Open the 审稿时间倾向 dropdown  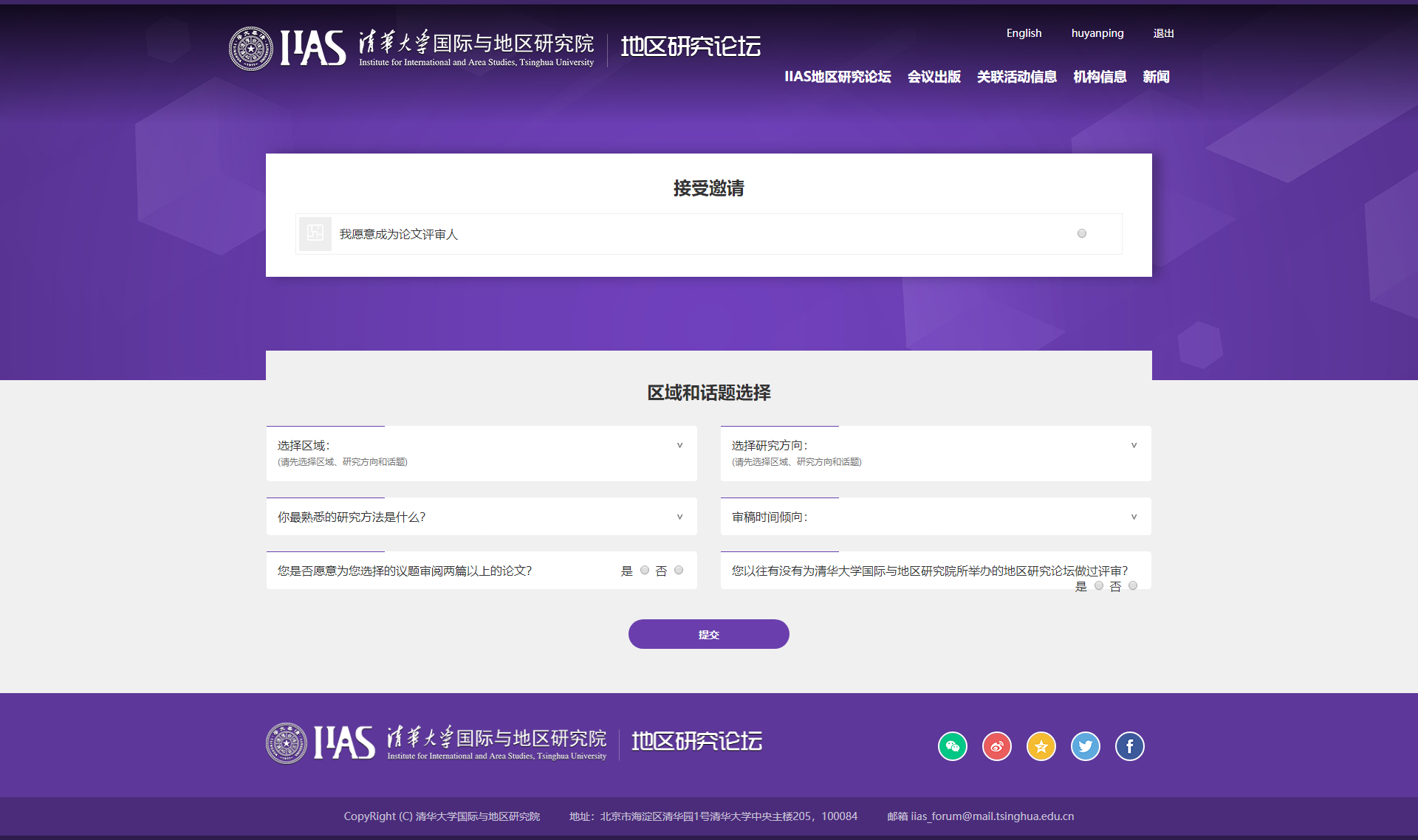pyautogui.click(x=1134, y=517)
